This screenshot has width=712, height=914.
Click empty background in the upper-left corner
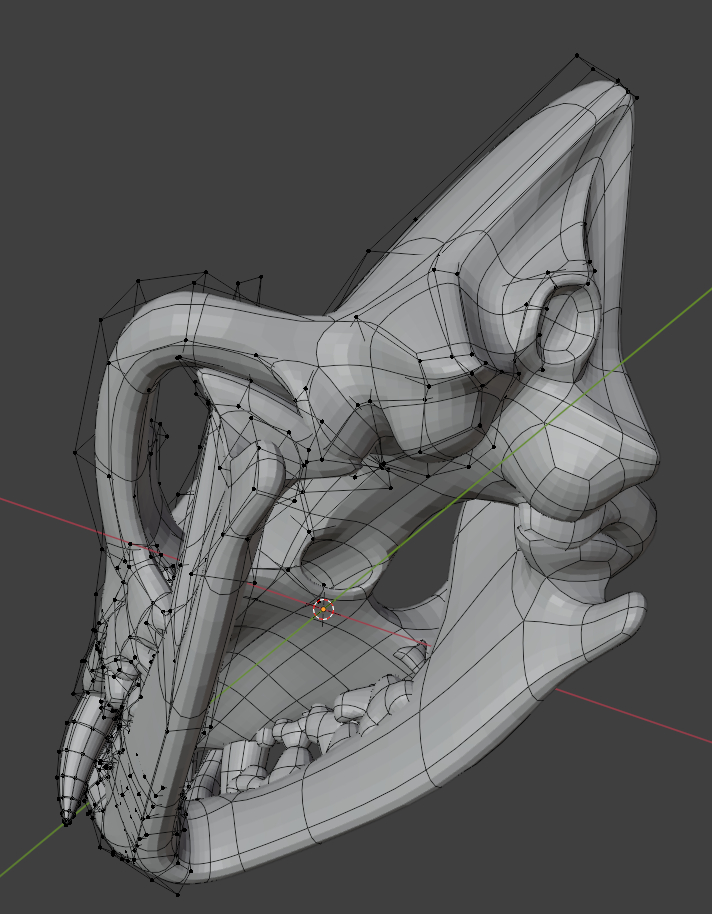[x=60, y=60]
